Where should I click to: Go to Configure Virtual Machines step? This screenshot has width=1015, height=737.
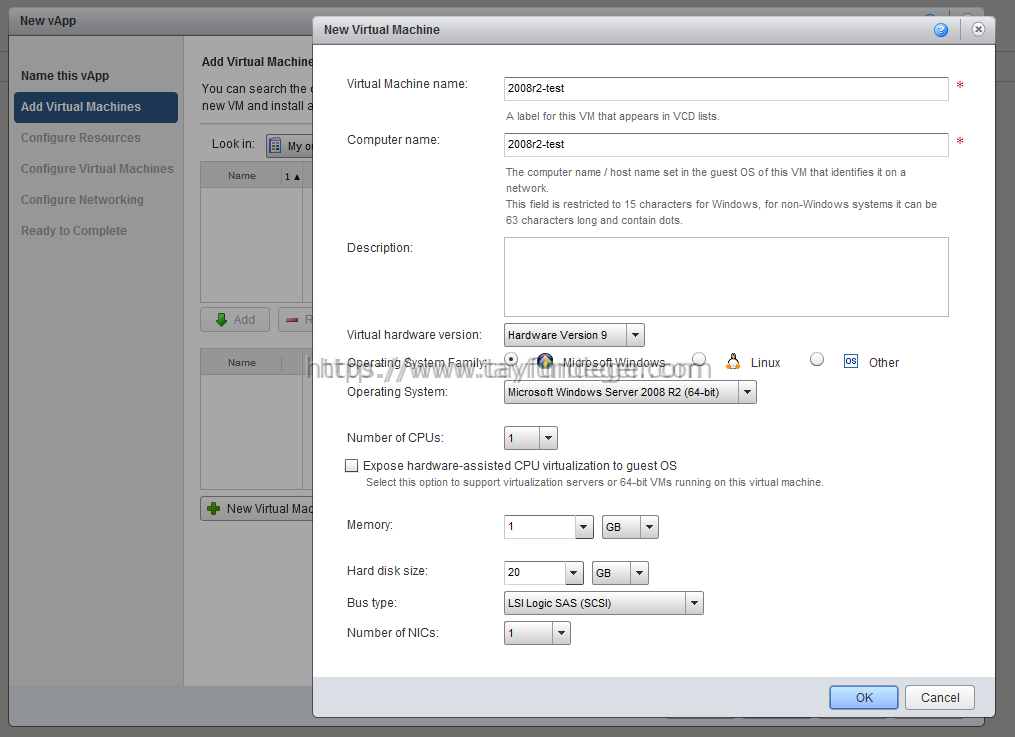pos(97,169)
